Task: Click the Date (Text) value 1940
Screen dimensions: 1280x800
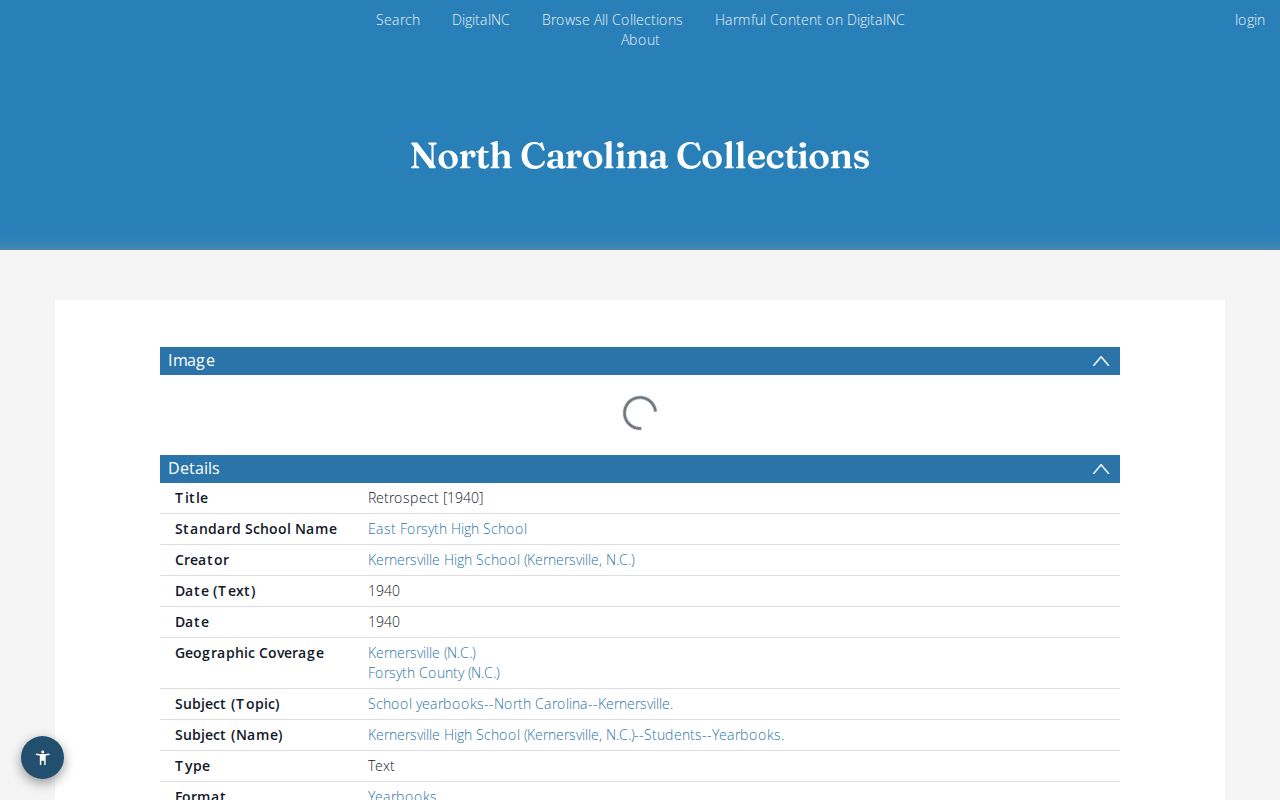Action: coord(384,591)
